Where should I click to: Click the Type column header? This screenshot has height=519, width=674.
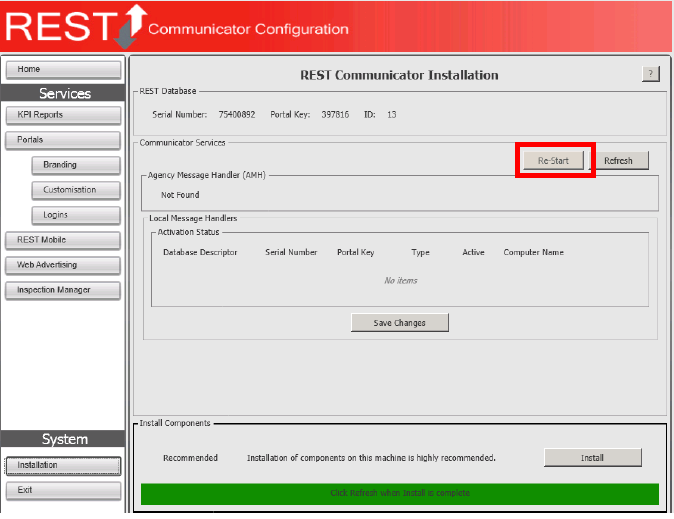pyautogui.click(x=420, y=252)
